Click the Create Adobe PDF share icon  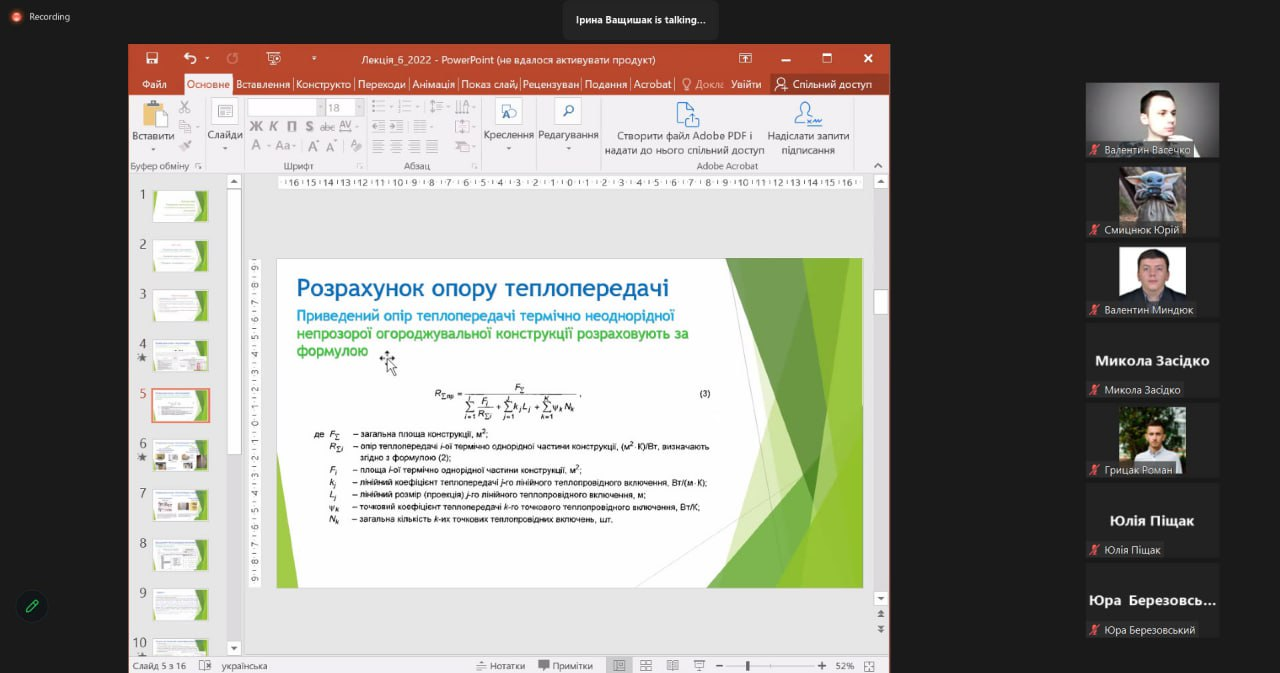click(x=686, y=113)
